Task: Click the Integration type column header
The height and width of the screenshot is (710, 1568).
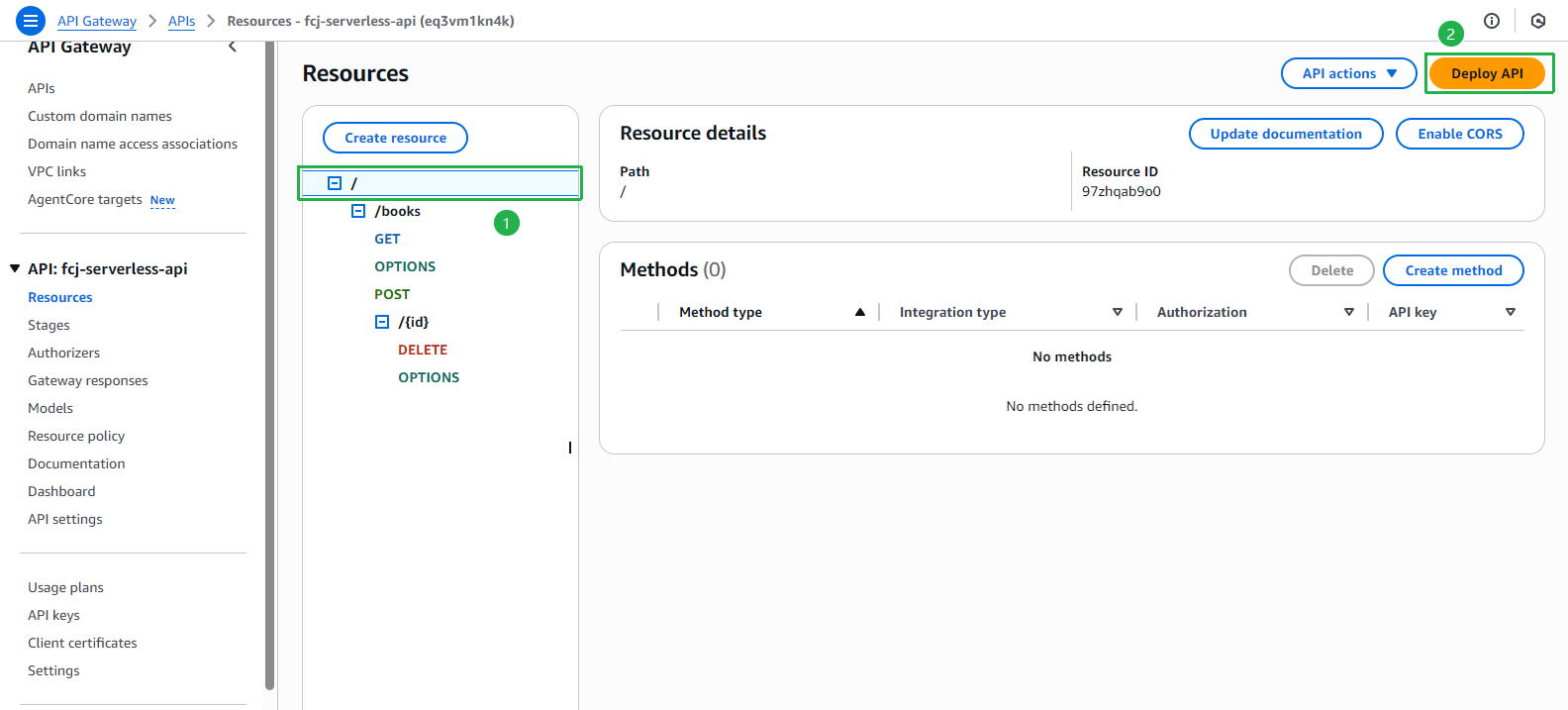Action: point(952,312)
